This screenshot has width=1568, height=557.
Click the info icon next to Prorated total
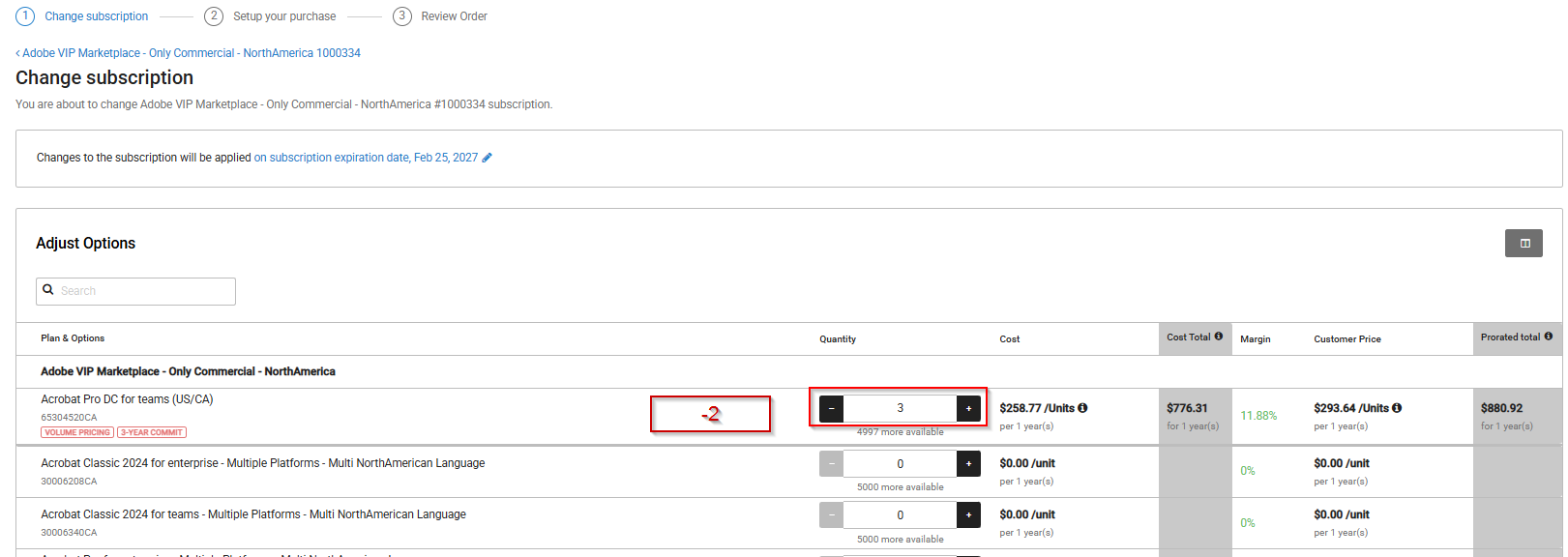click(1549, 337)
